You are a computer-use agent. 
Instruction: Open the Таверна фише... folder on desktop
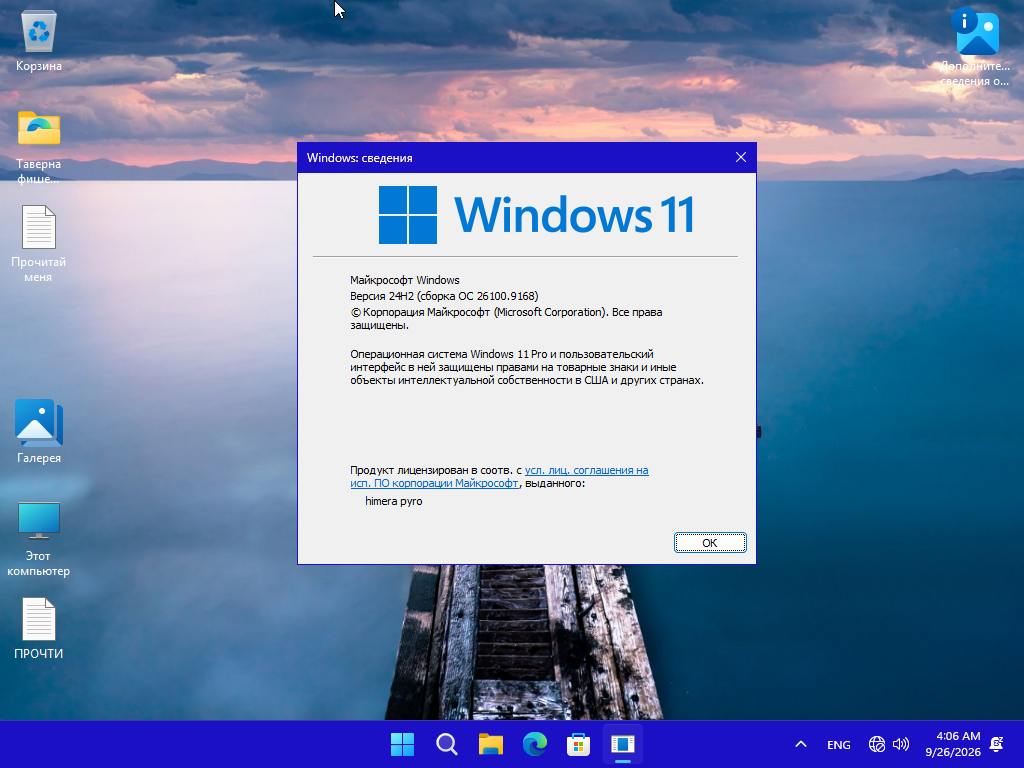coord(39,147)
